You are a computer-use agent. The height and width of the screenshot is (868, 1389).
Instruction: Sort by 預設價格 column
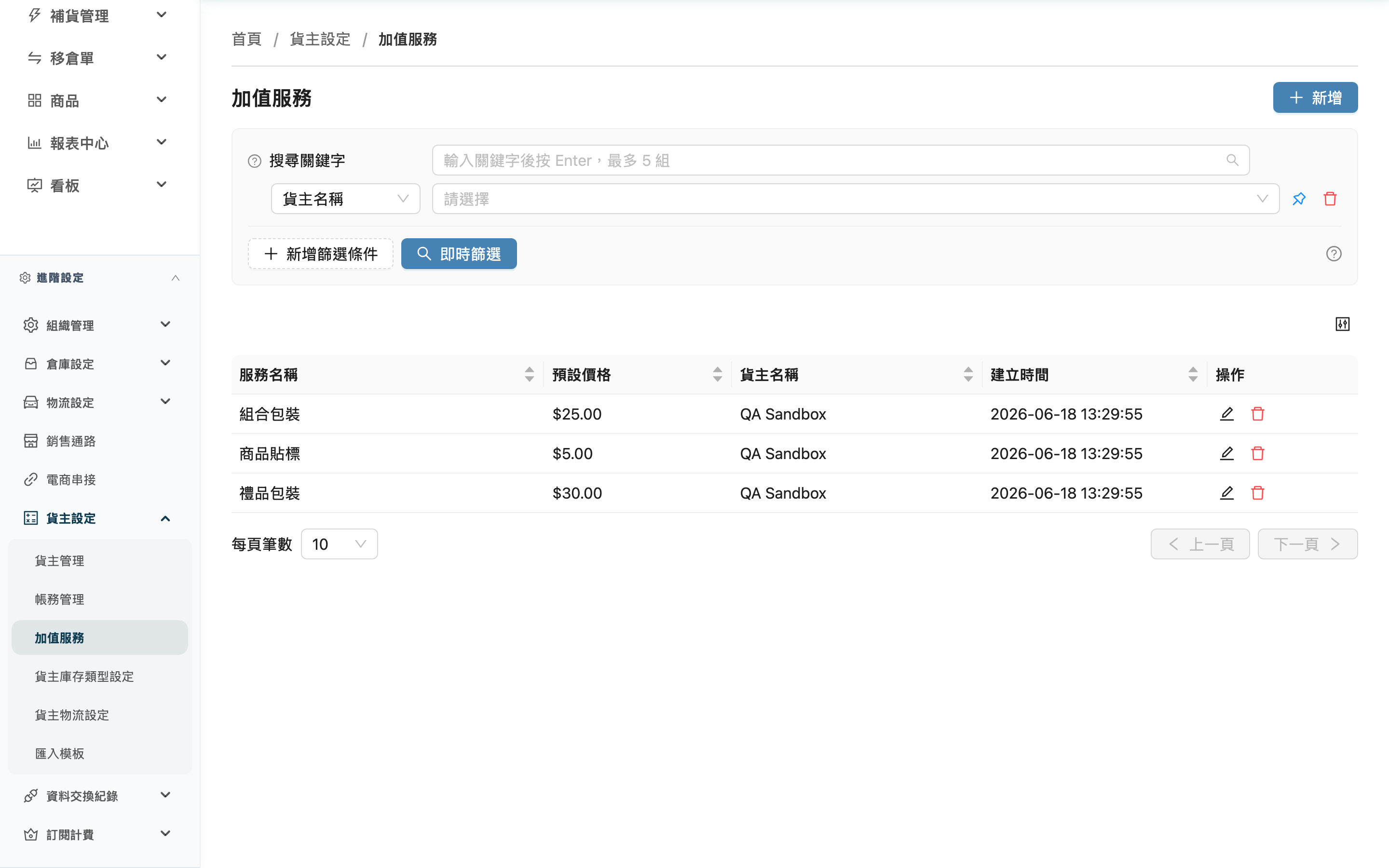coord(718,375)
